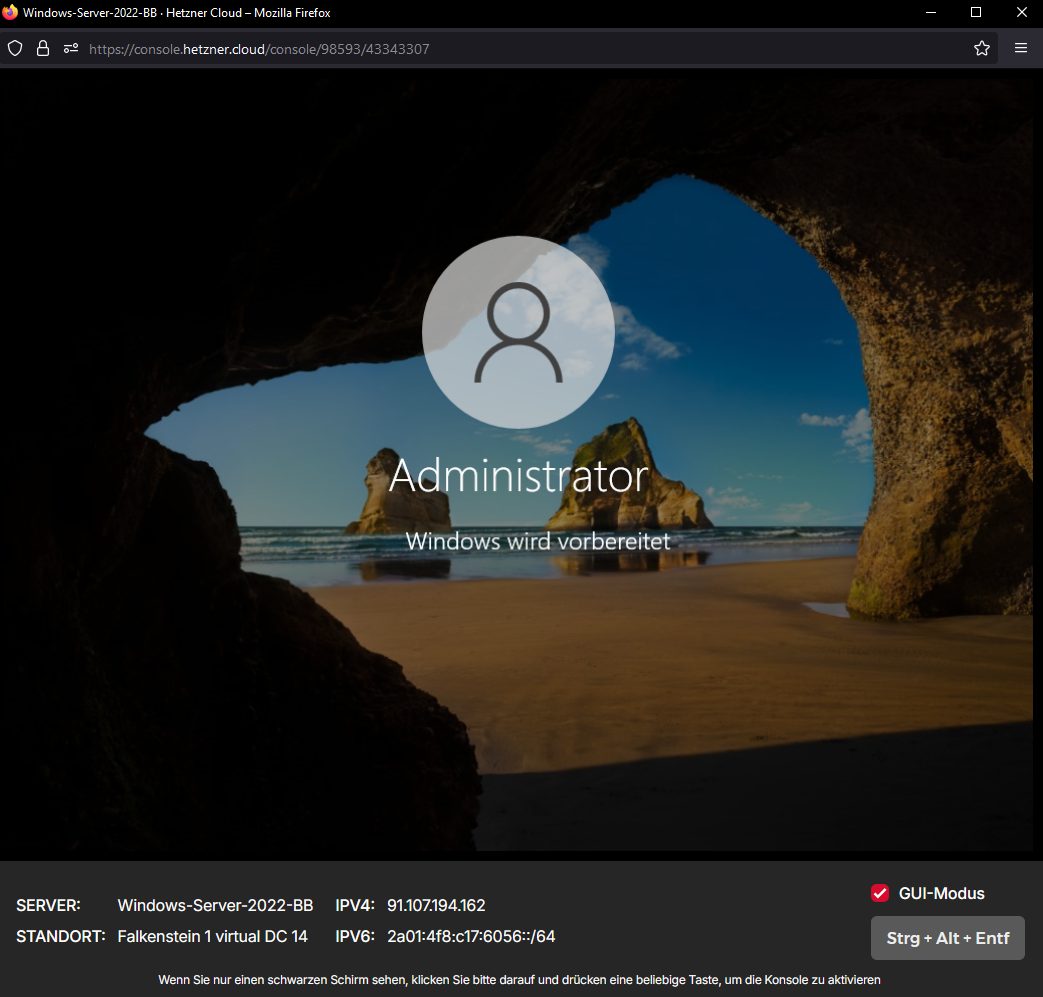Screen dimensions: 1043x997
Task: Disable the GUI-Modus checkbox
Action: [x=878, y=892]
